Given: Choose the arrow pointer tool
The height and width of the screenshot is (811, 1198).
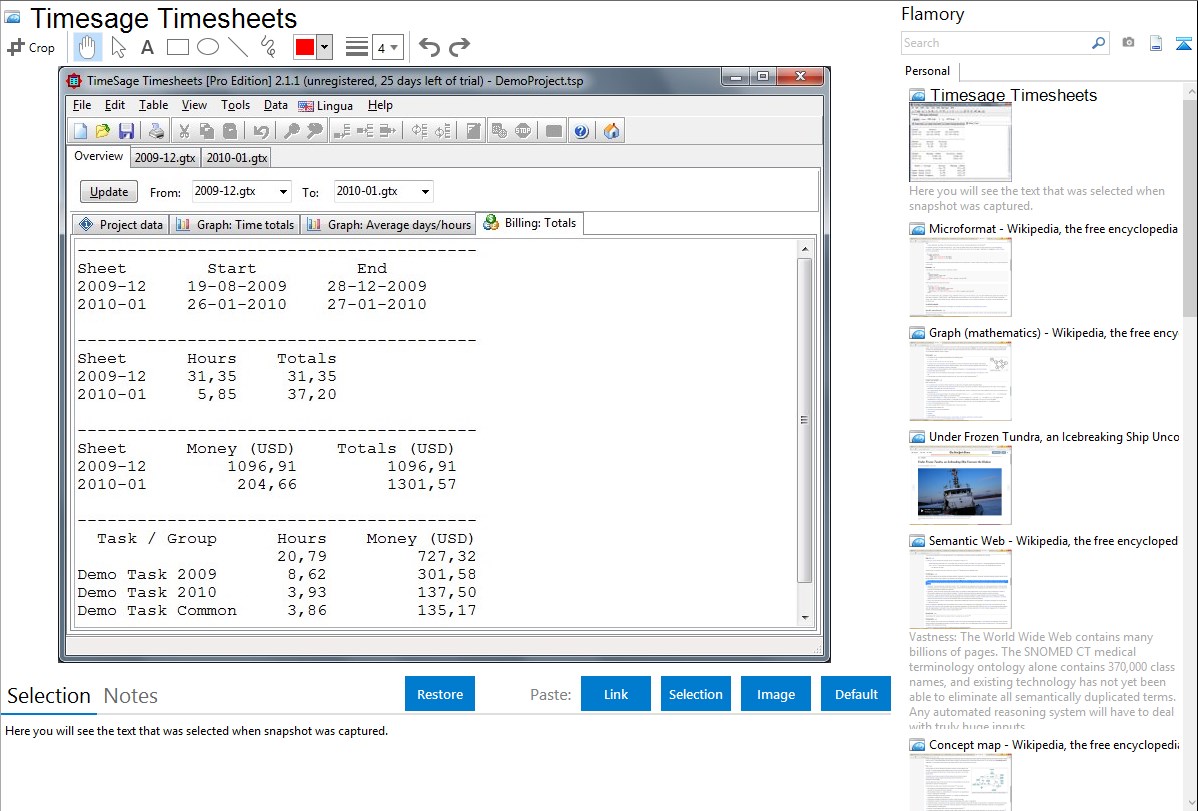Looking at the screenshot, I should [118, 47].
